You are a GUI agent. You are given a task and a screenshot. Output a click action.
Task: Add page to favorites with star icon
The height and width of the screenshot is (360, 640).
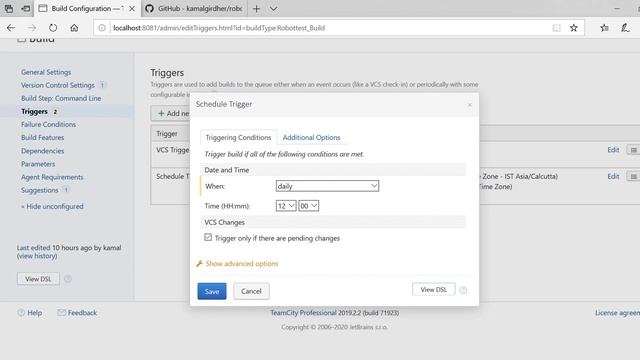pos(573,28)
